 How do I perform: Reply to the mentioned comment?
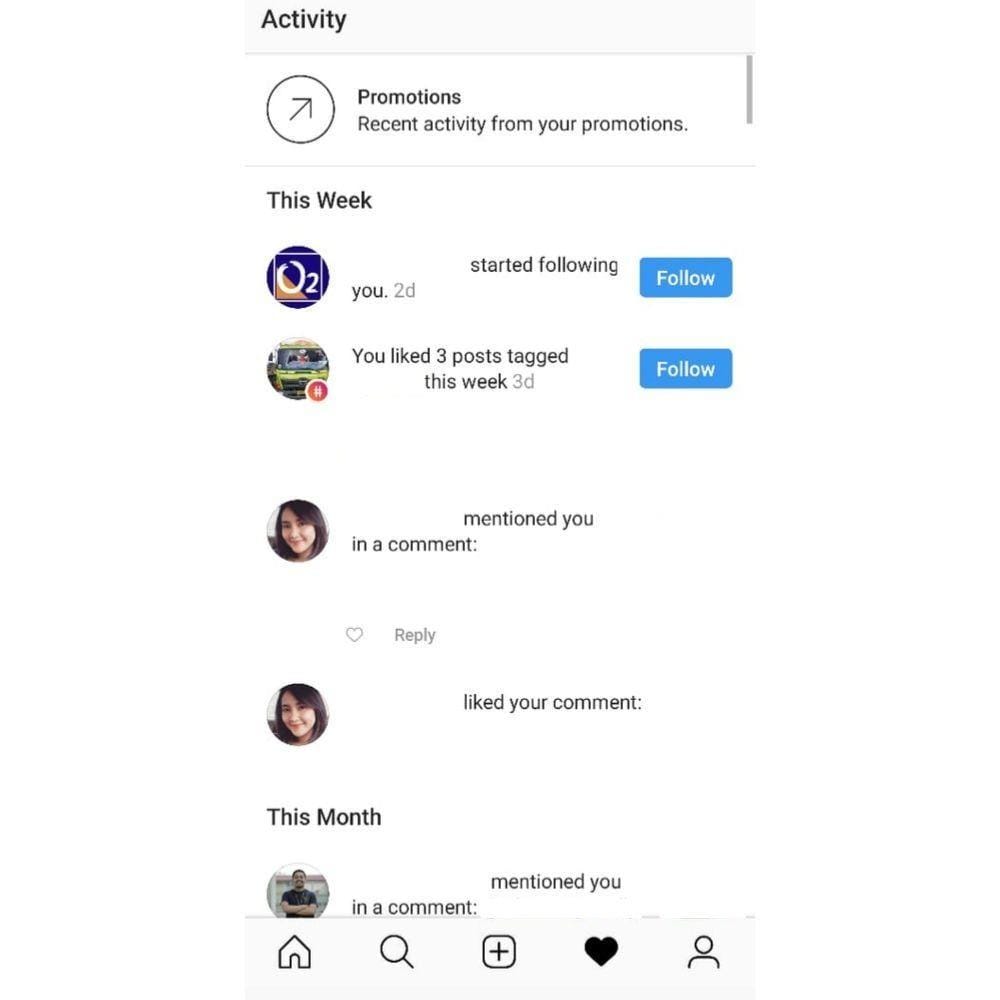tap(415, 635)
